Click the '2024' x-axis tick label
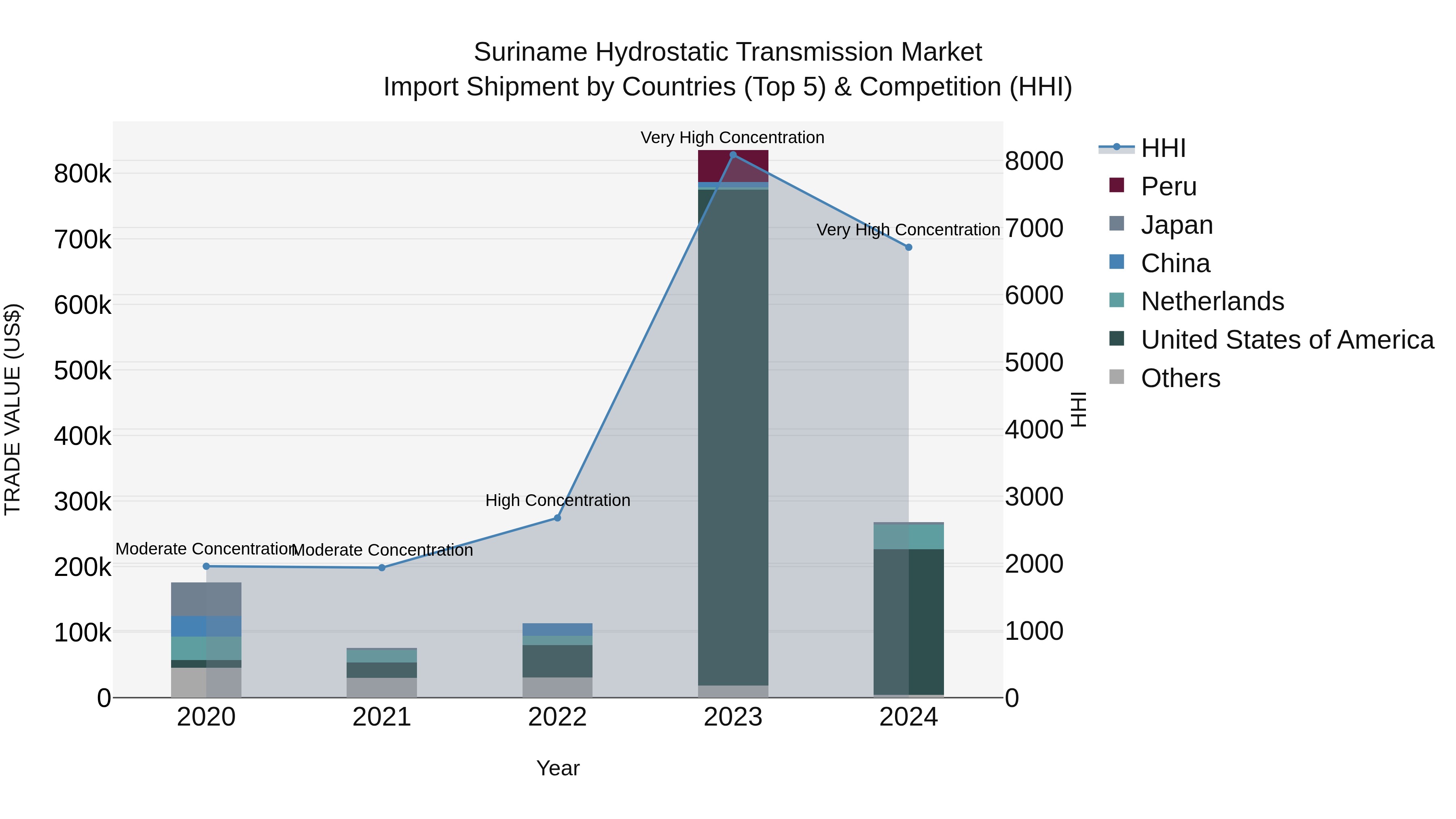The image size is (1456, 819). (909, 717)
